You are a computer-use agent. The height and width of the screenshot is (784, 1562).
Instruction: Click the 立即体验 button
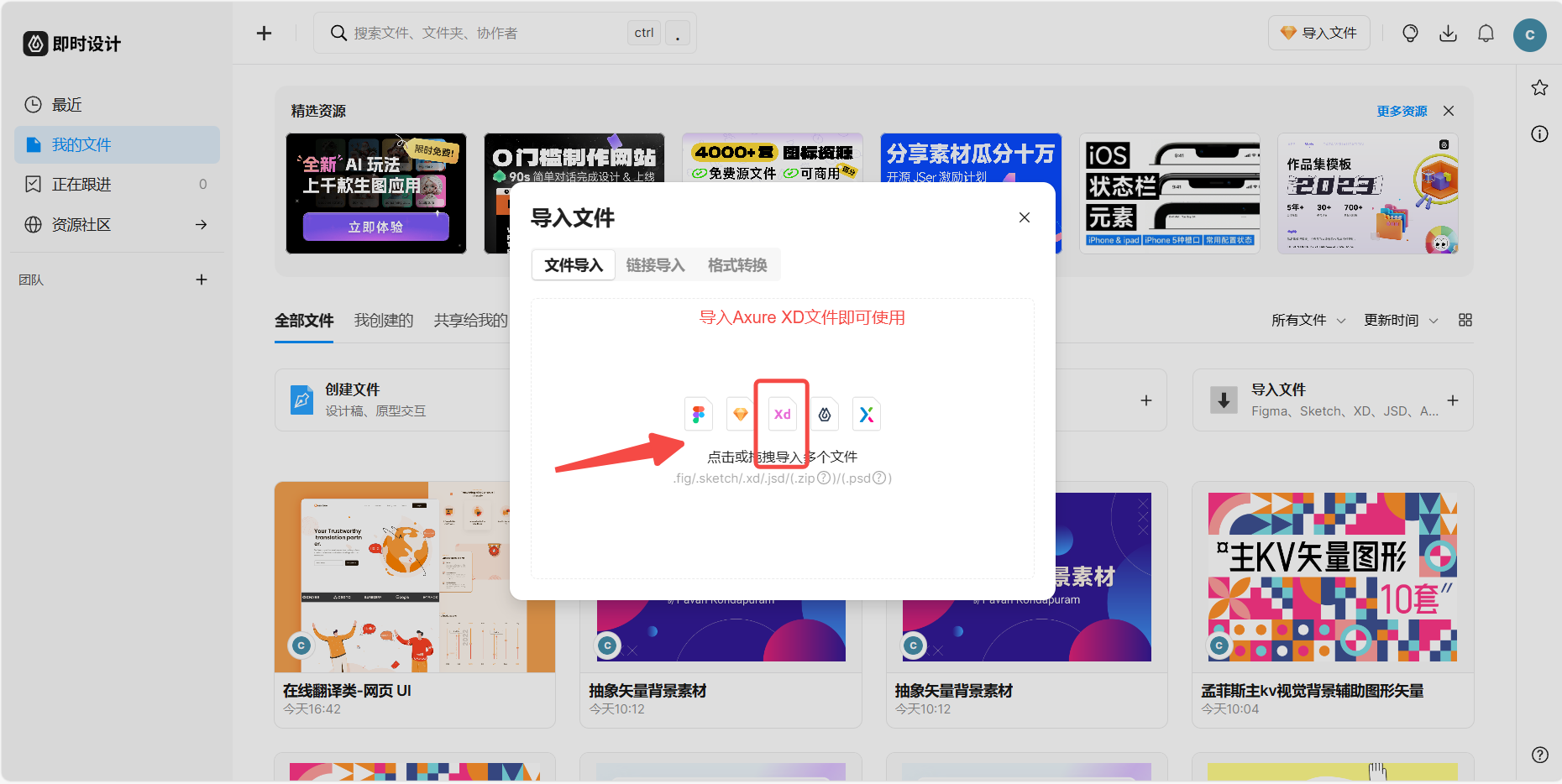pyautogui.click(x=375, y=227)
